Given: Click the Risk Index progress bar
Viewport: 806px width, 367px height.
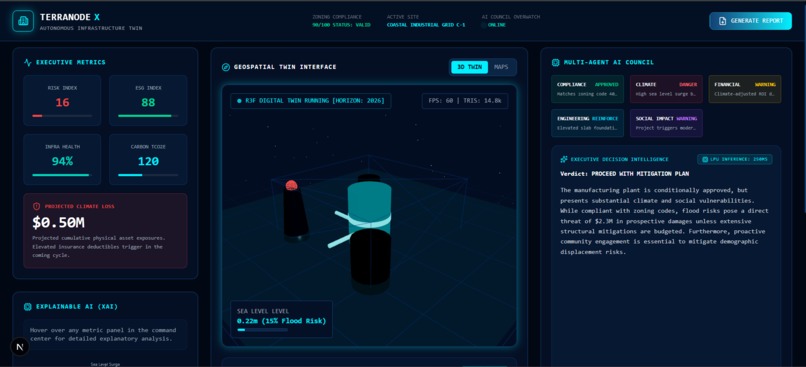Looking at the screenshot, I should 62,116.
